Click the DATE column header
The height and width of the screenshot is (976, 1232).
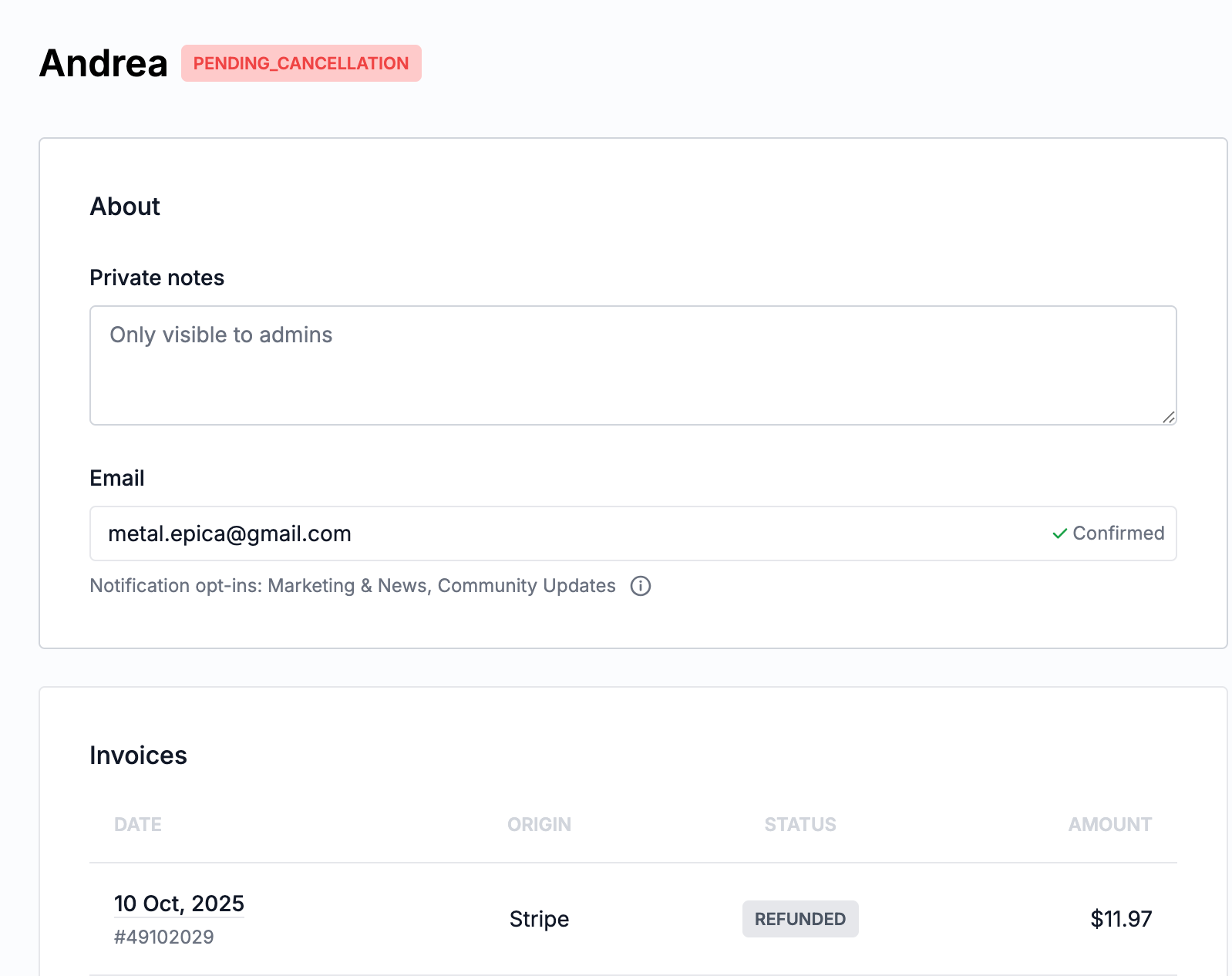click(x=138, y=824)
